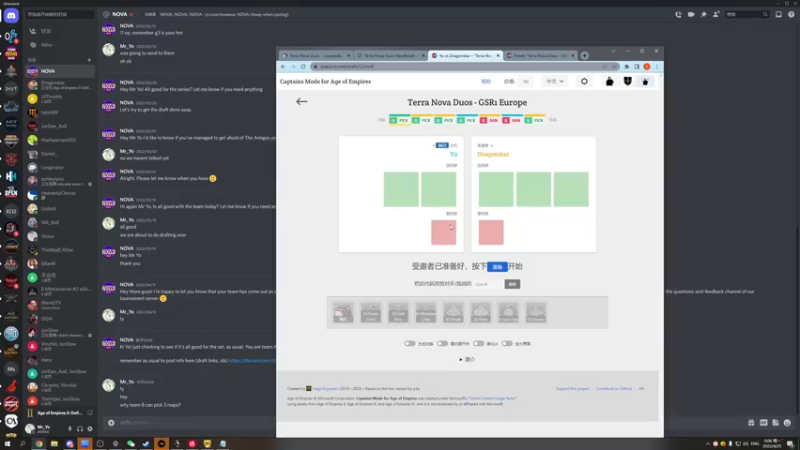
Task: Open NOVA direct message conversation
Action: (x=60, y=71)
